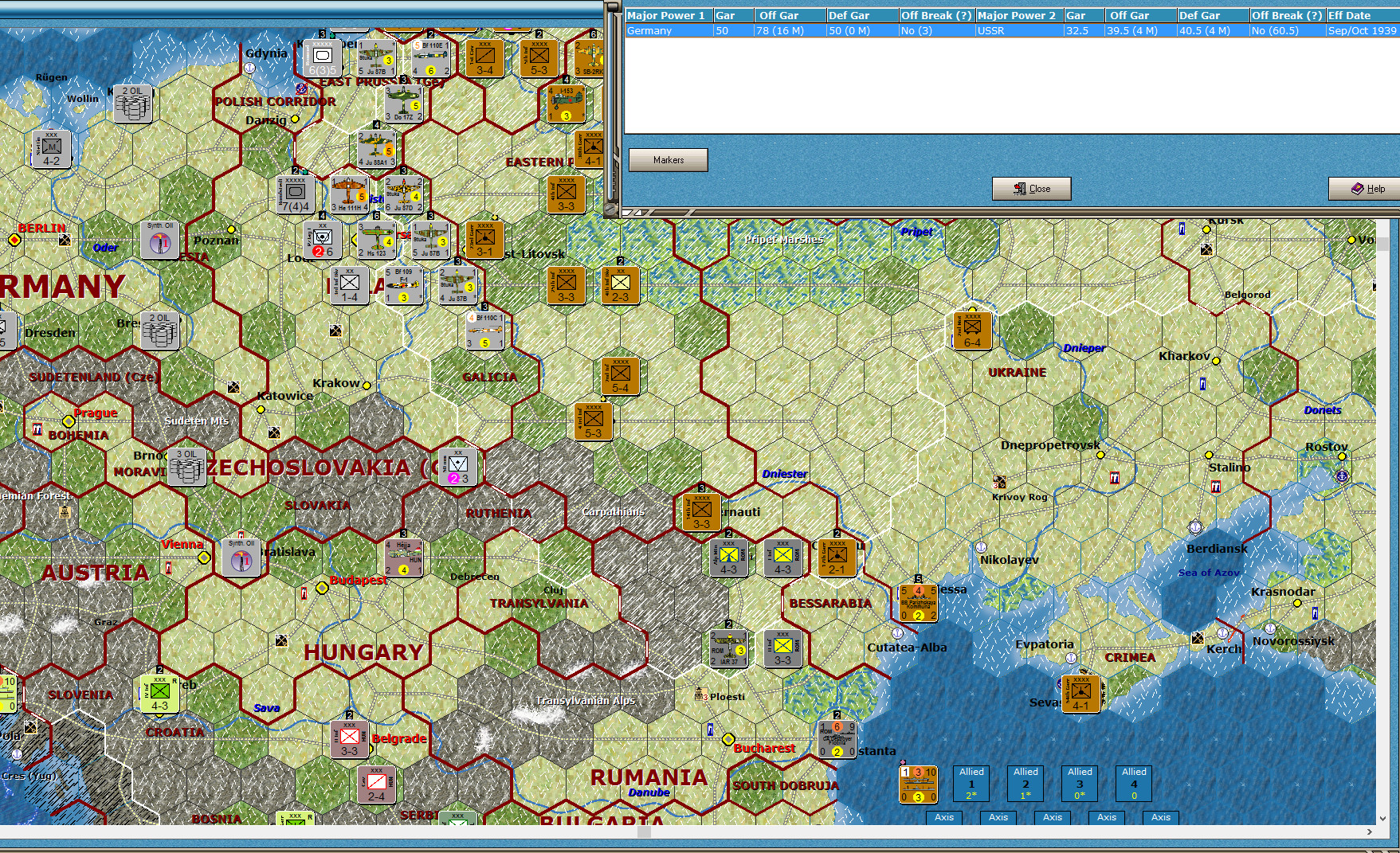This screenshot has width=1400, height=853.
Task: Click the '39.5 (4 M)' value cell
Action: click(x=1140, y=30)
